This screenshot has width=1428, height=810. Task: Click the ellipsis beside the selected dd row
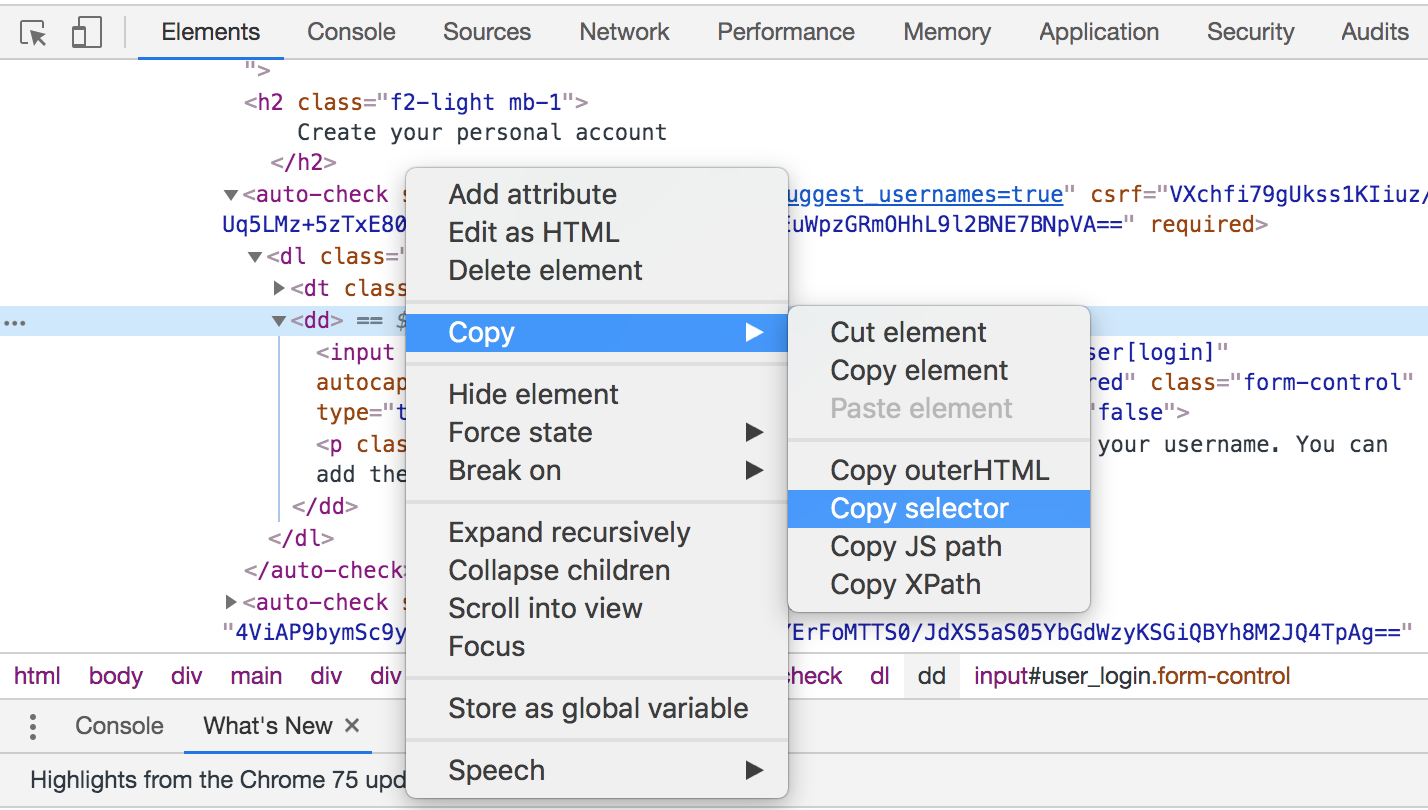click(15, 322)
